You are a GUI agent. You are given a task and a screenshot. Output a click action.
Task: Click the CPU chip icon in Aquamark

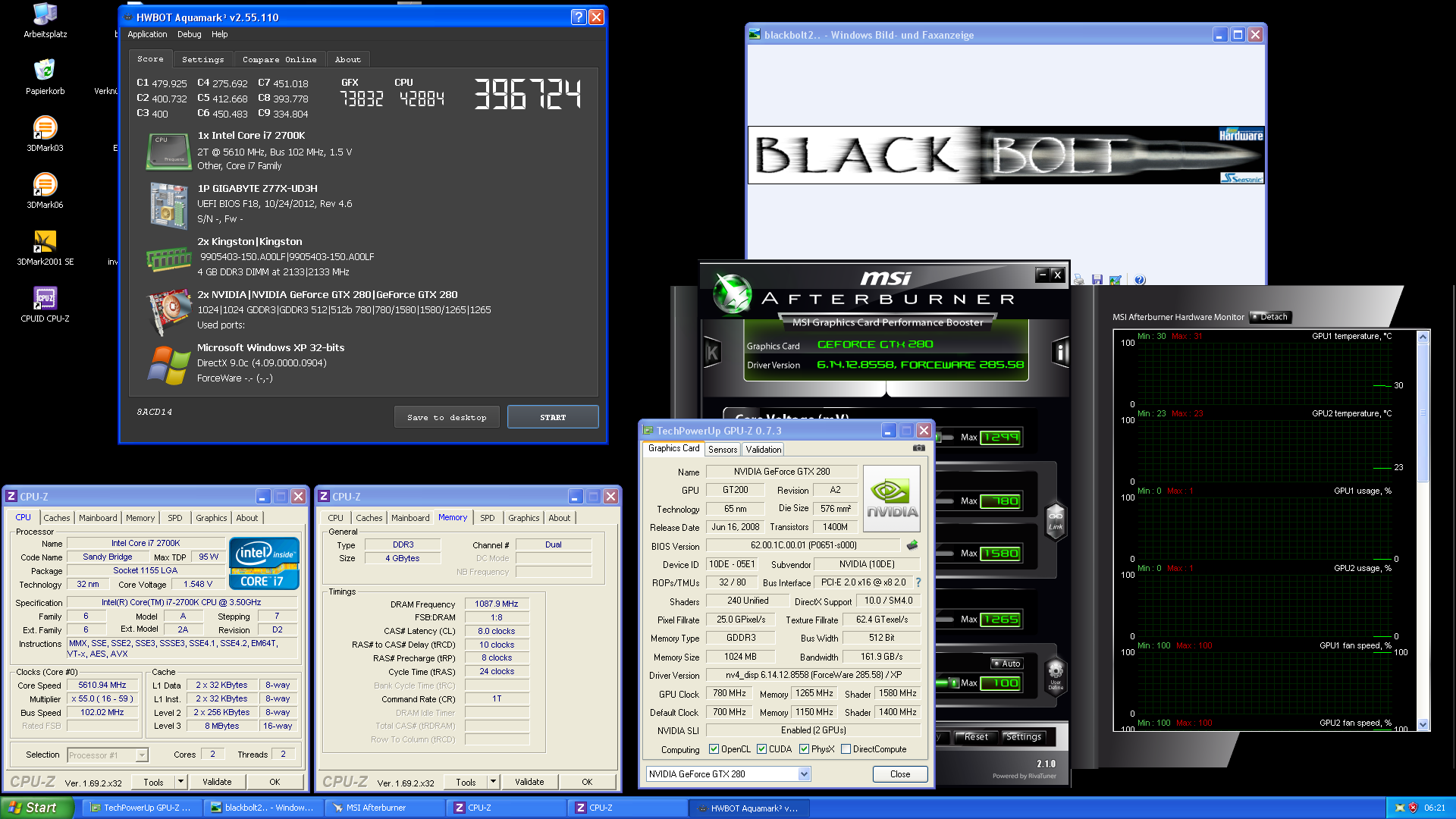point(168,151)
